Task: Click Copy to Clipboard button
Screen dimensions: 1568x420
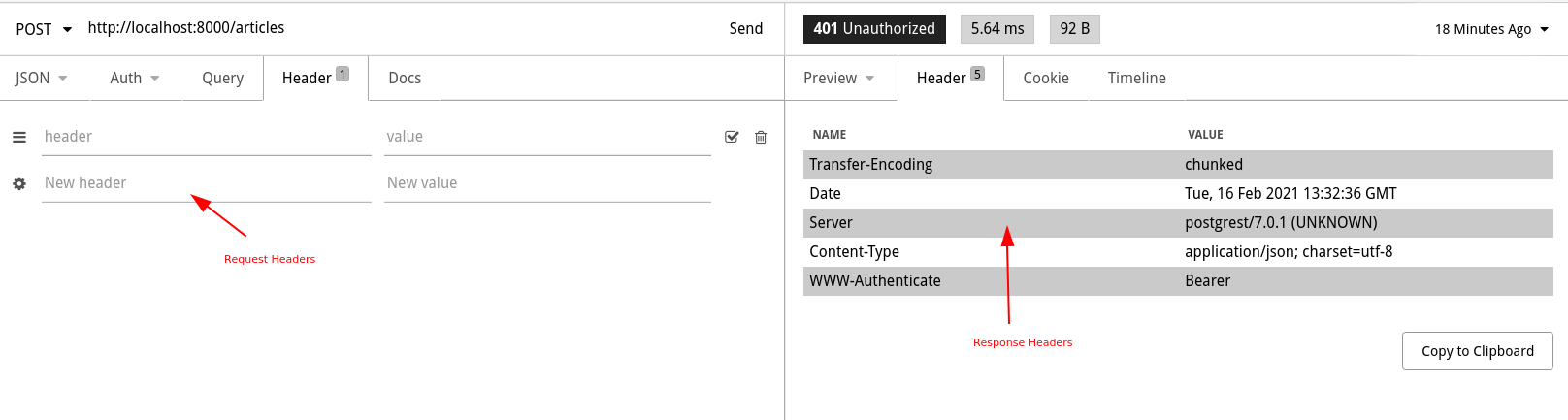Action: point(1477,351)
